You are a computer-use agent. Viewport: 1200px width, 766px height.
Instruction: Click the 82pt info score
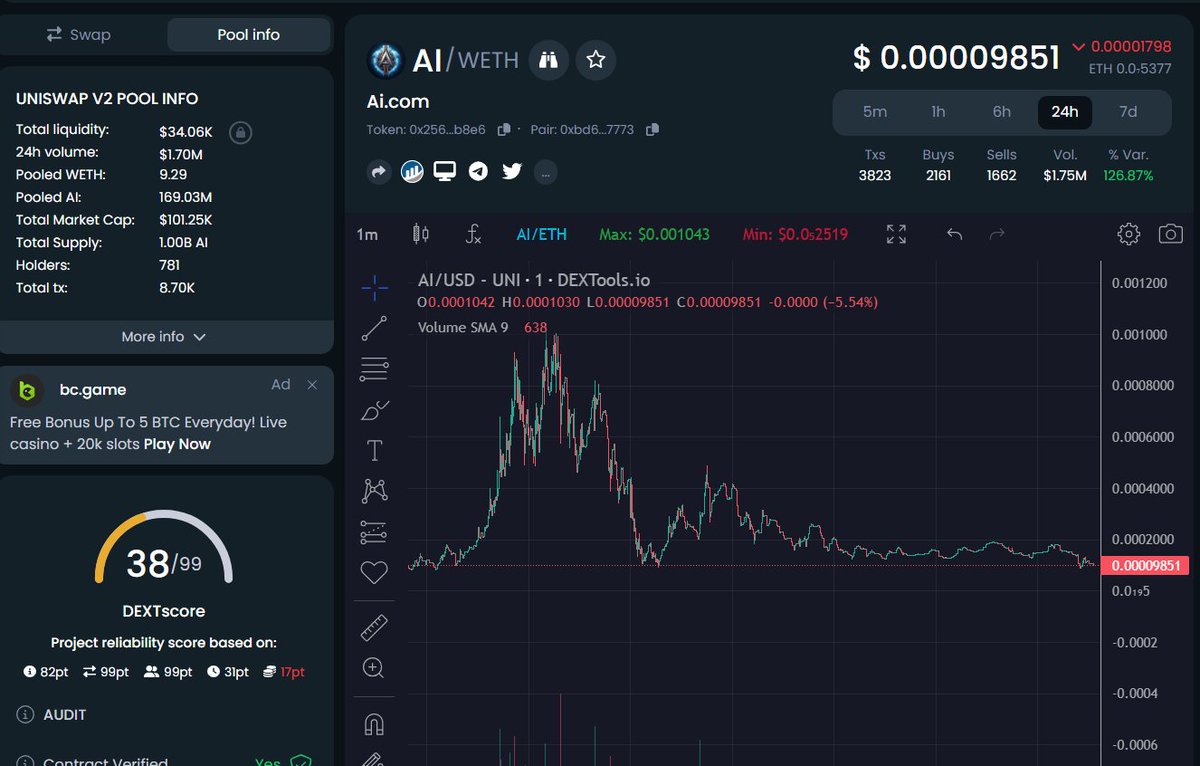pyautogui.click(x=45, y=672)
